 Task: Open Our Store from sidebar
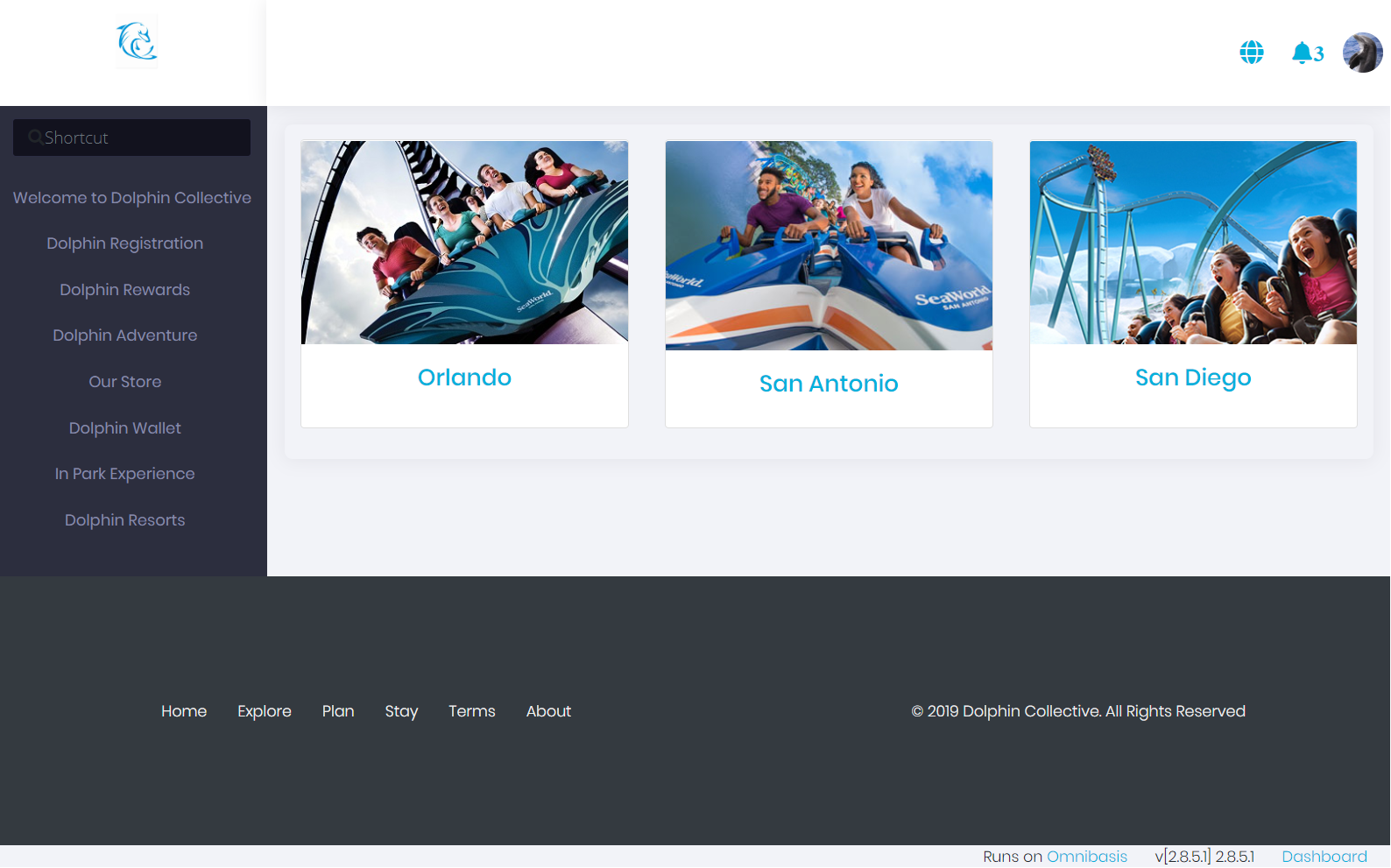[125, 382]
